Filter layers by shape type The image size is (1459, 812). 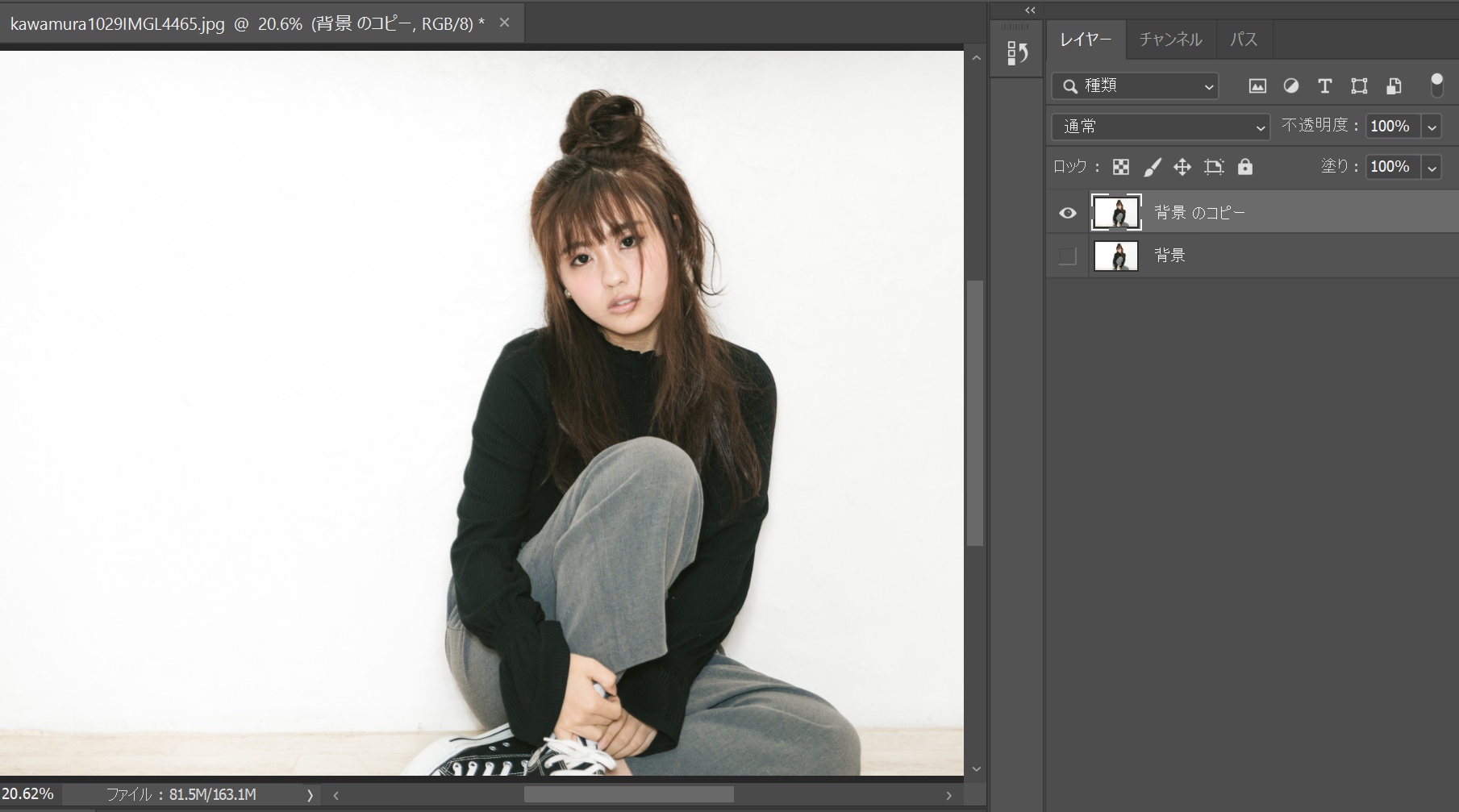(x=1359, y=86)
